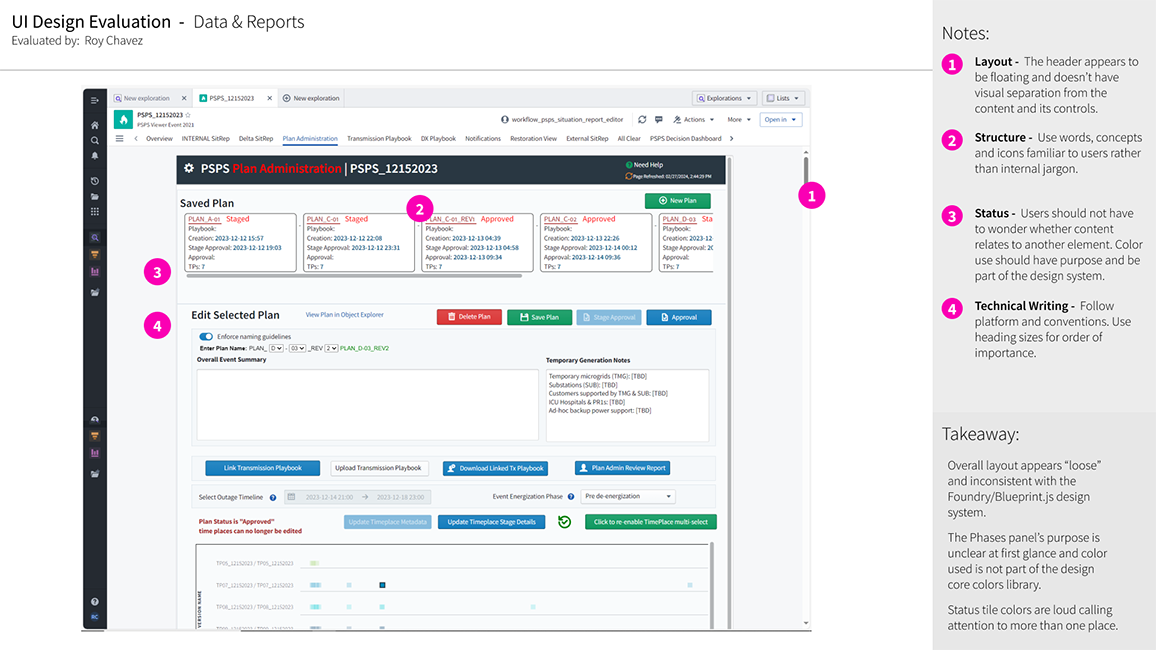The height and width of the screenshot is (650, 1156).
Task: Switch to the Transmission Playbook tab
Action: point(380,137)
